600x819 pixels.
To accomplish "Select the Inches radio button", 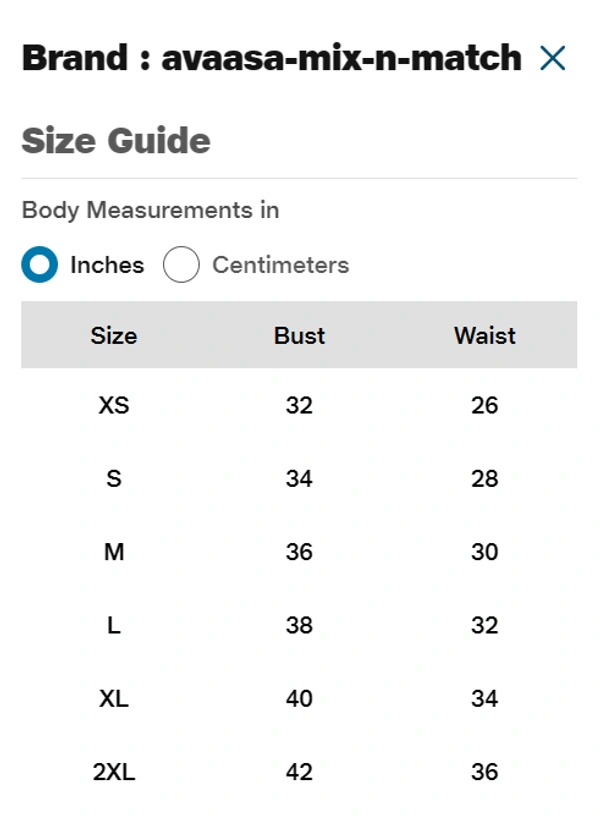I will pyautogui.click(x=40, y=265).
